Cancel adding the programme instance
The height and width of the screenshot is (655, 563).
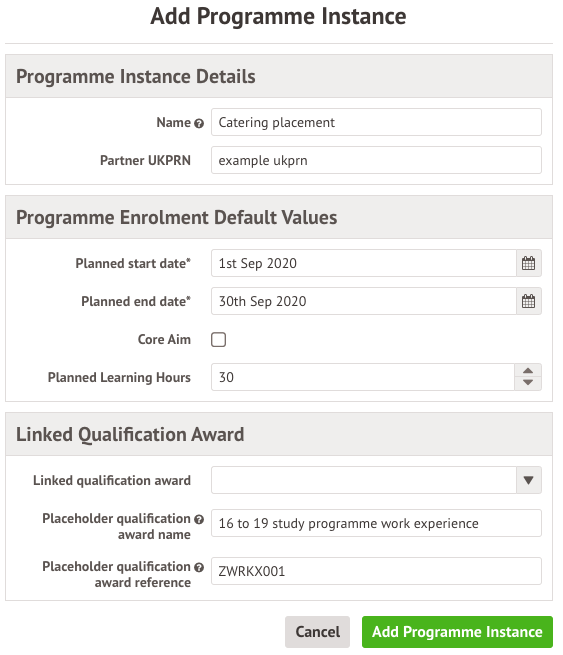pyautogui.click(x=317, y=632)
